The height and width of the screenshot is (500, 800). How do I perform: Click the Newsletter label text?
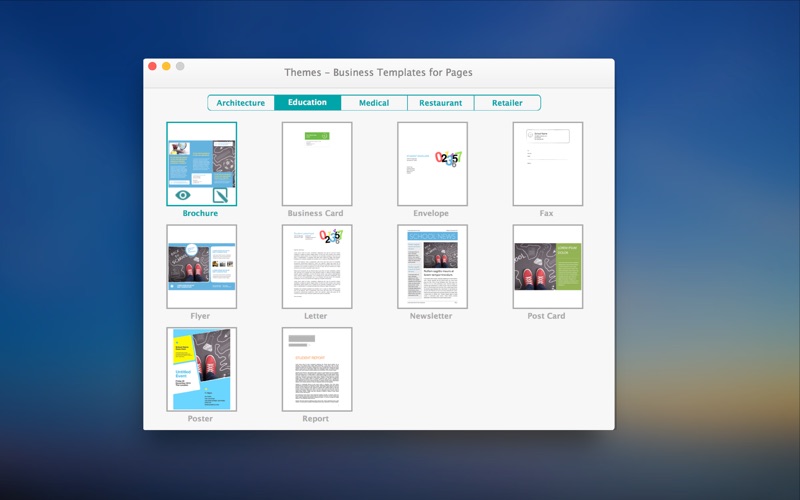point(431,316)
